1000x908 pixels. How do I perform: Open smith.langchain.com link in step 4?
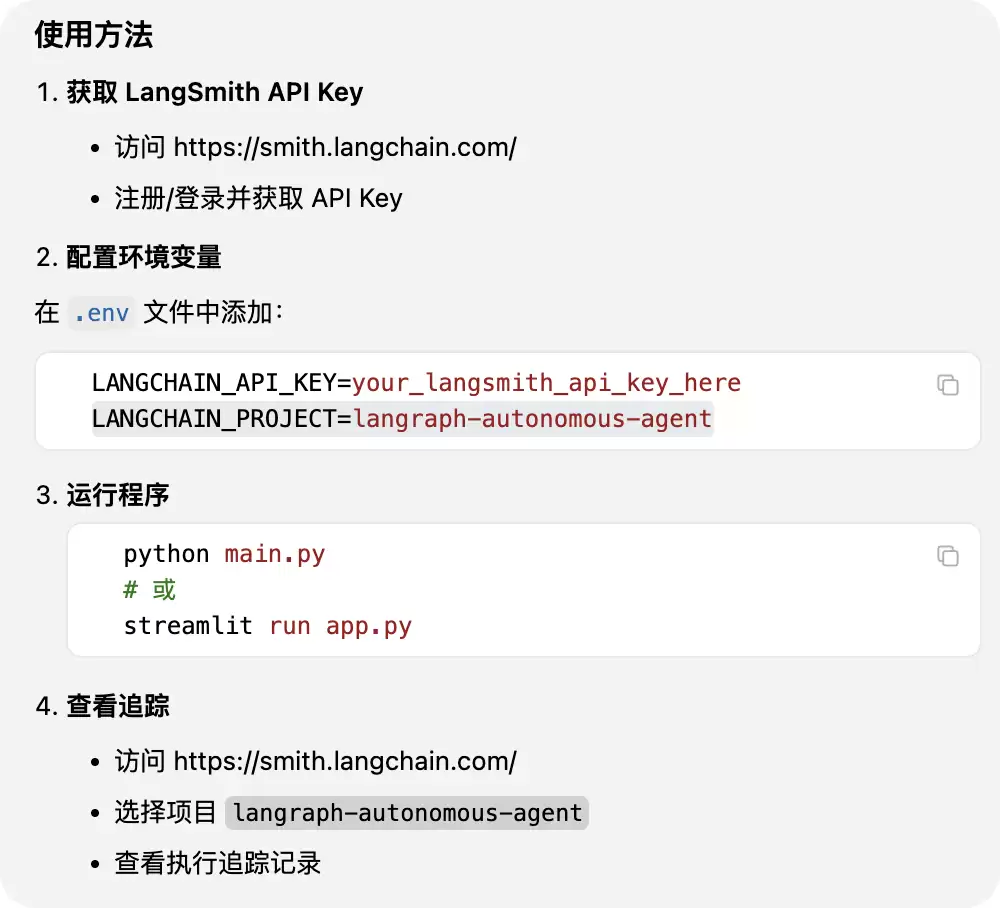[345, 761]
